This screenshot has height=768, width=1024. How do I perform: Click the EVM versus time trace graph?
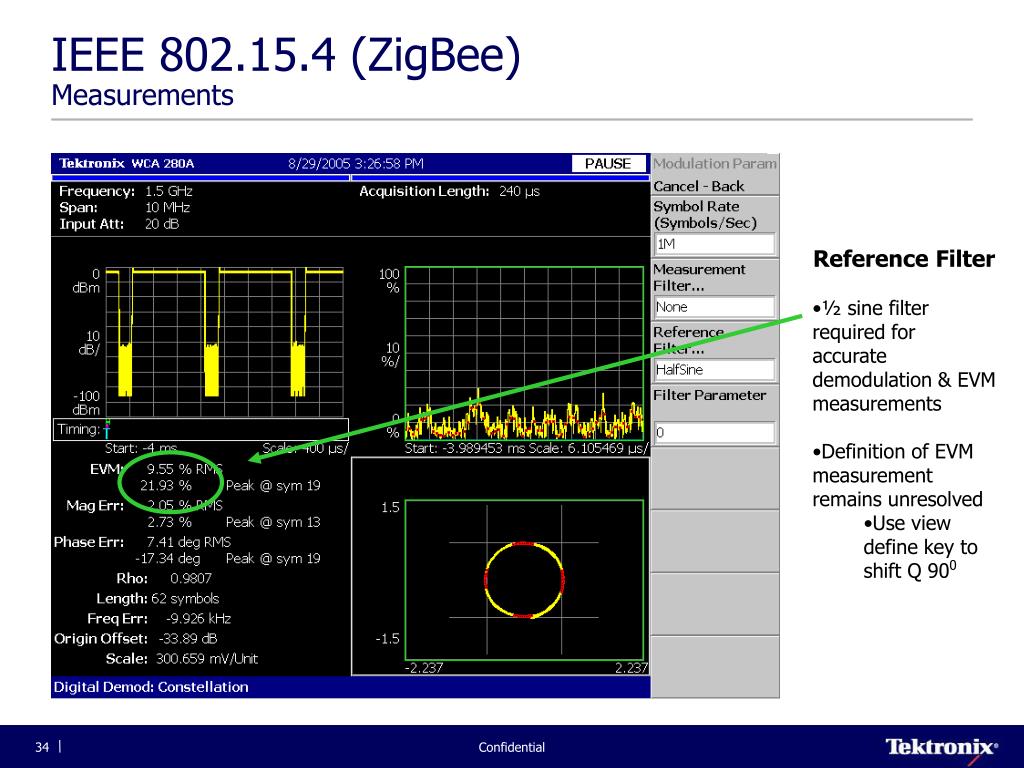(524, 353)
